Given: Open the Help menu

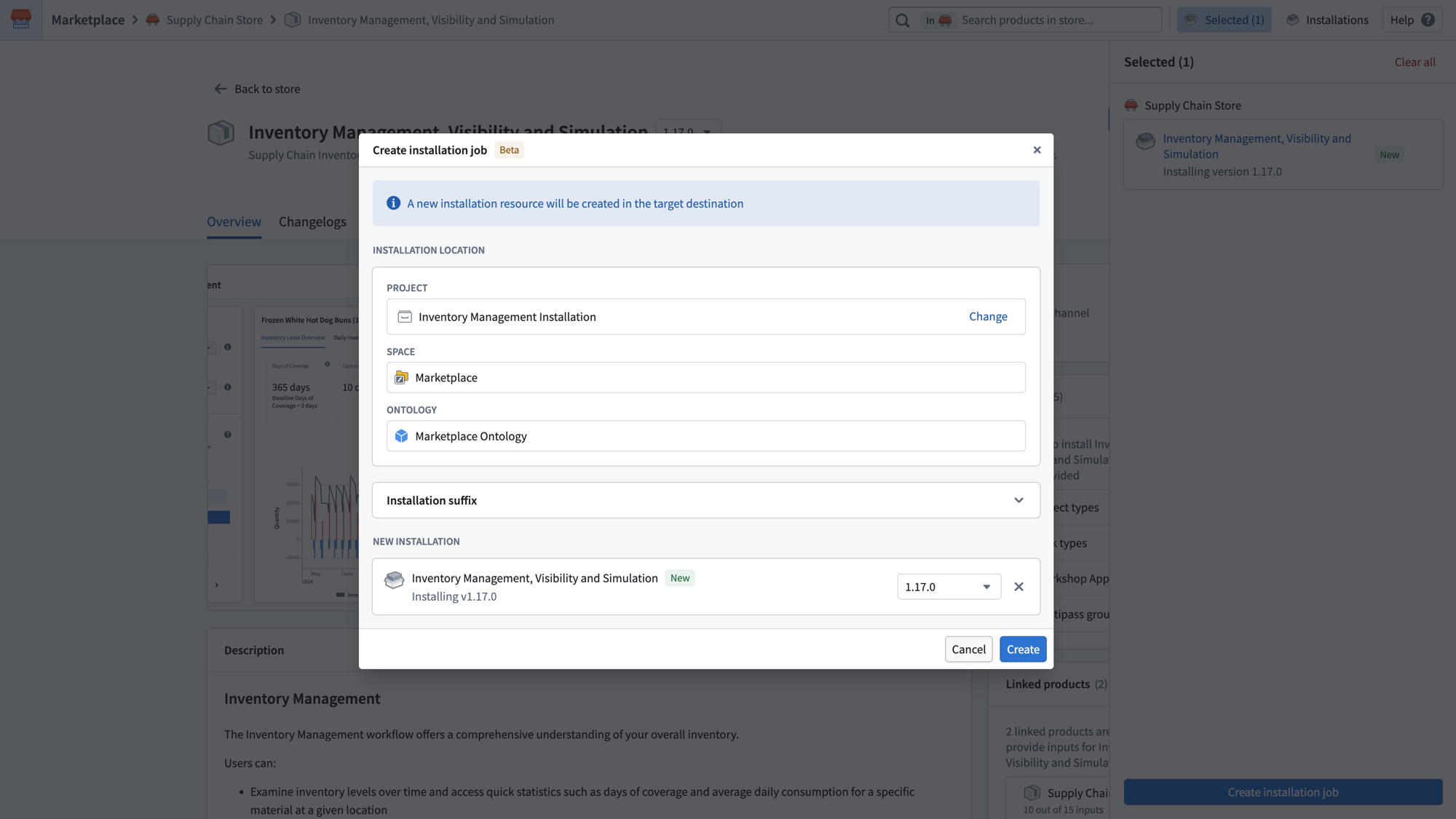Looking at the screenshot, I should (x=1412, y=20).
